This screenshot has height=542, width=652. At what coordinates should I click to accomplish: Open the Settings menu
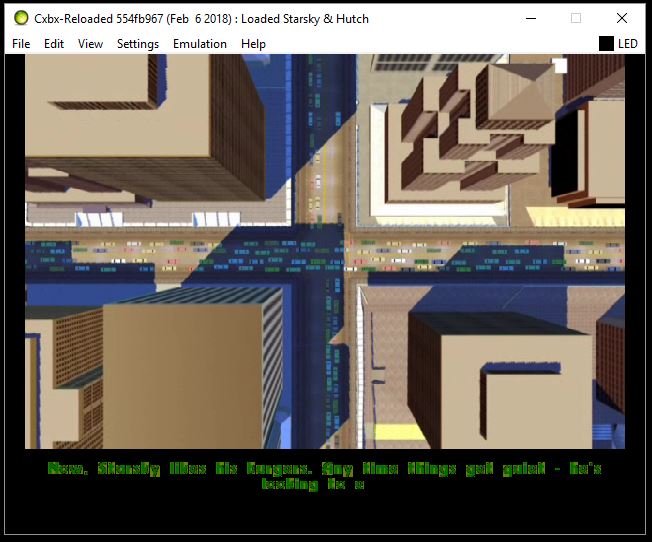(138, 44)
